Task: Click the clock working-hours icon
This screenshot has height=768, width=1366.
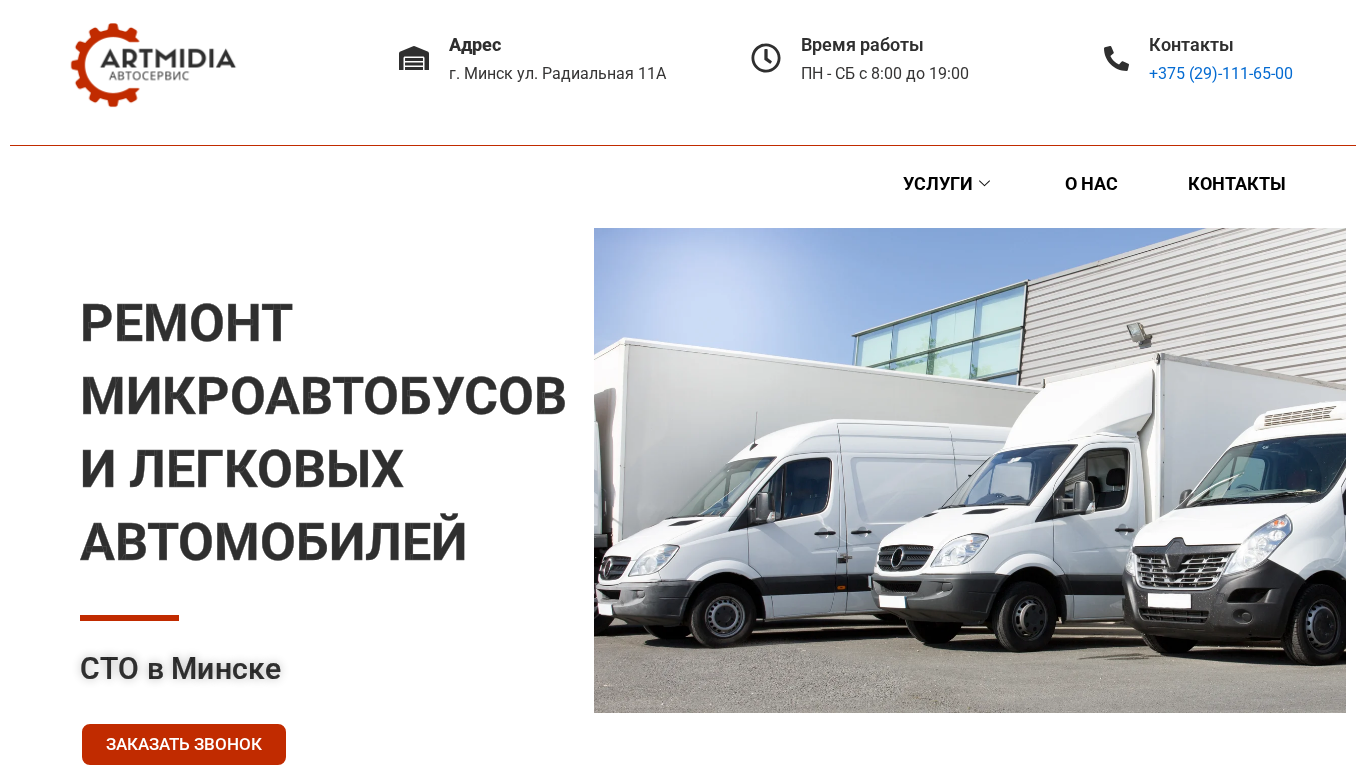Action: [x=766, y=58]
